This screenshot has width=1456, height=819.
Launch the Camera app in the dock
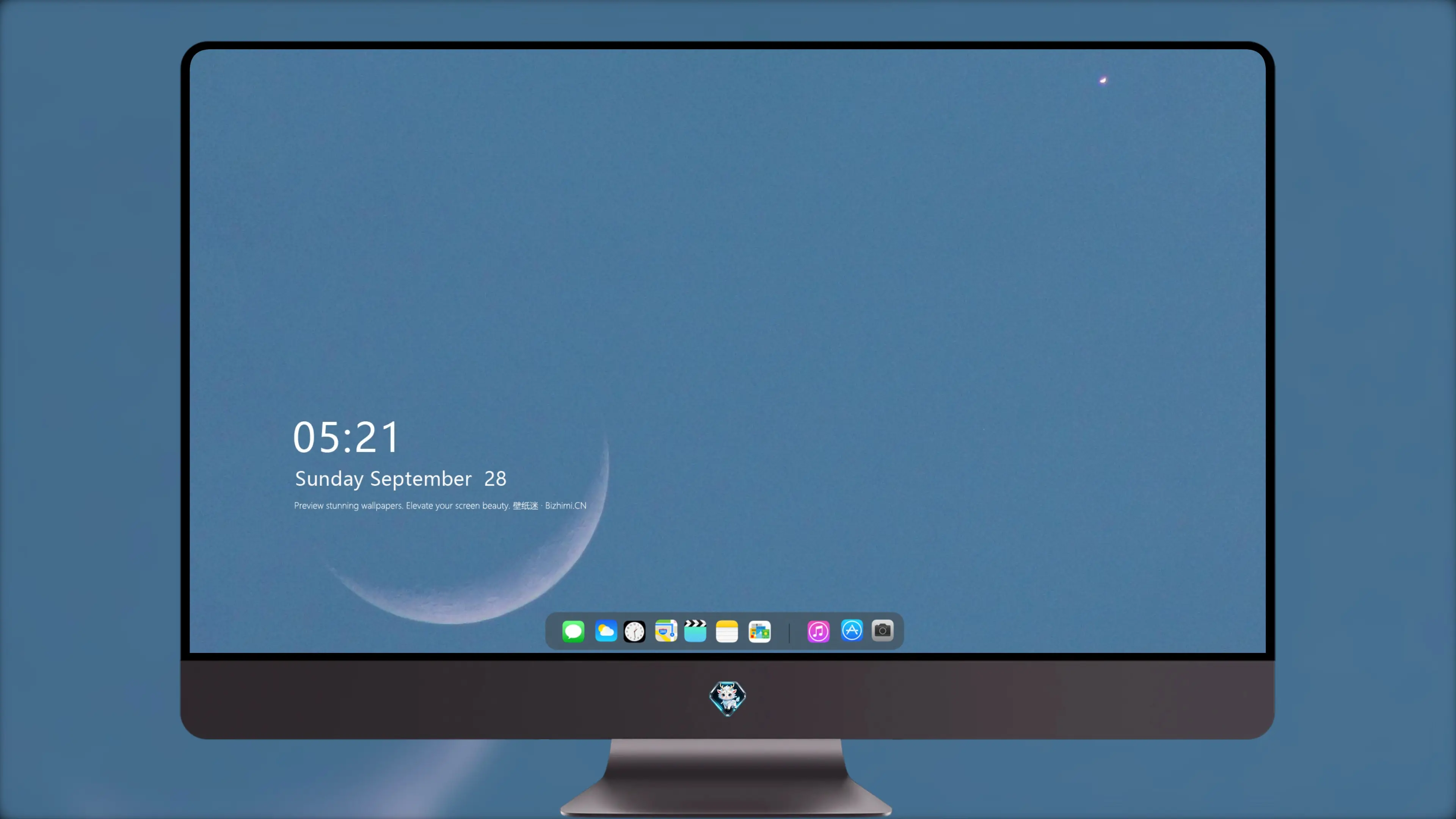882,630
